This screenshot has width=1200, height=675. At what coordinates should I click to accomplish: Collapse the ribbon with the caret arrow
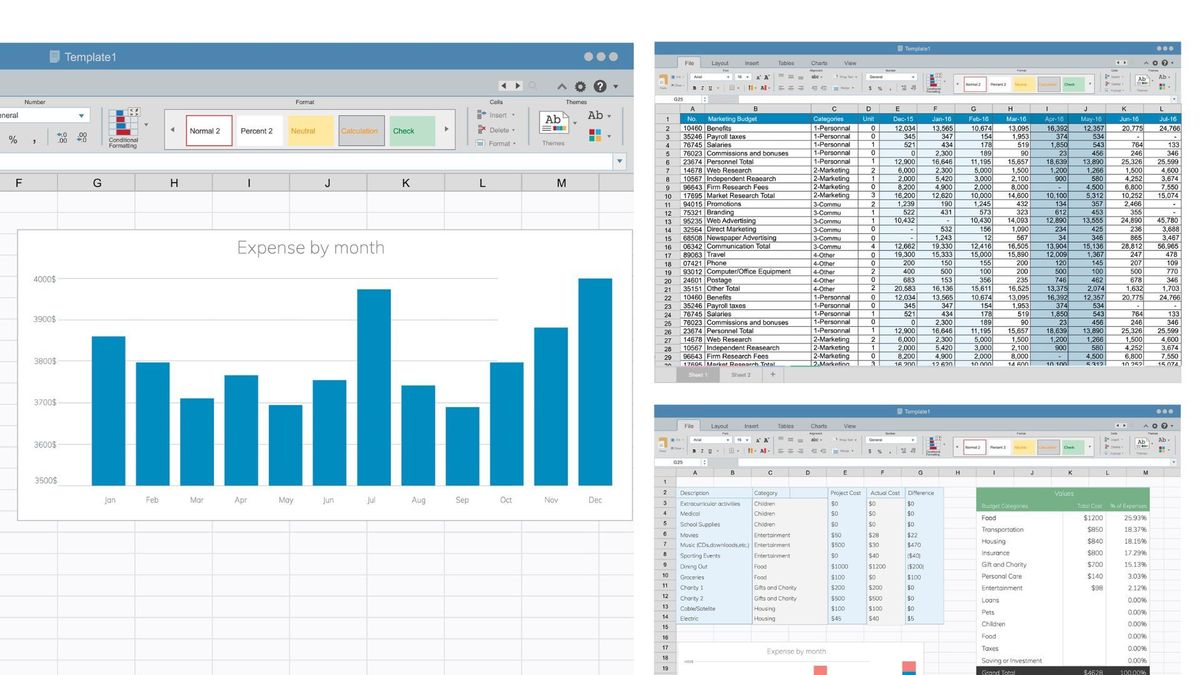tap(561, 87)
